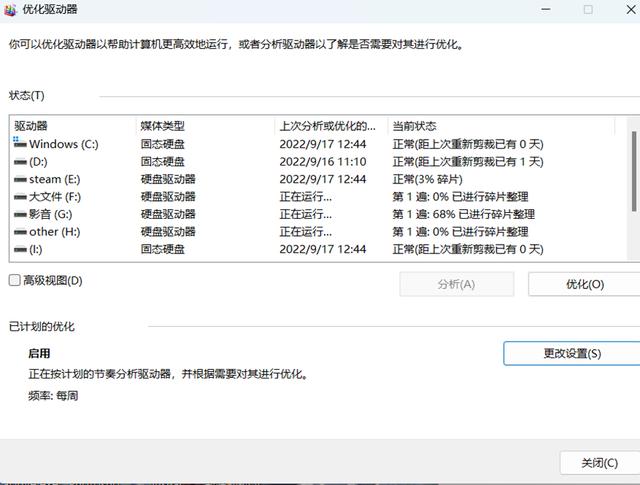Image resolution: width=640 pixels, height=485 pixels.
Task: Select the Windows (C:) row label
Action: 64,144
